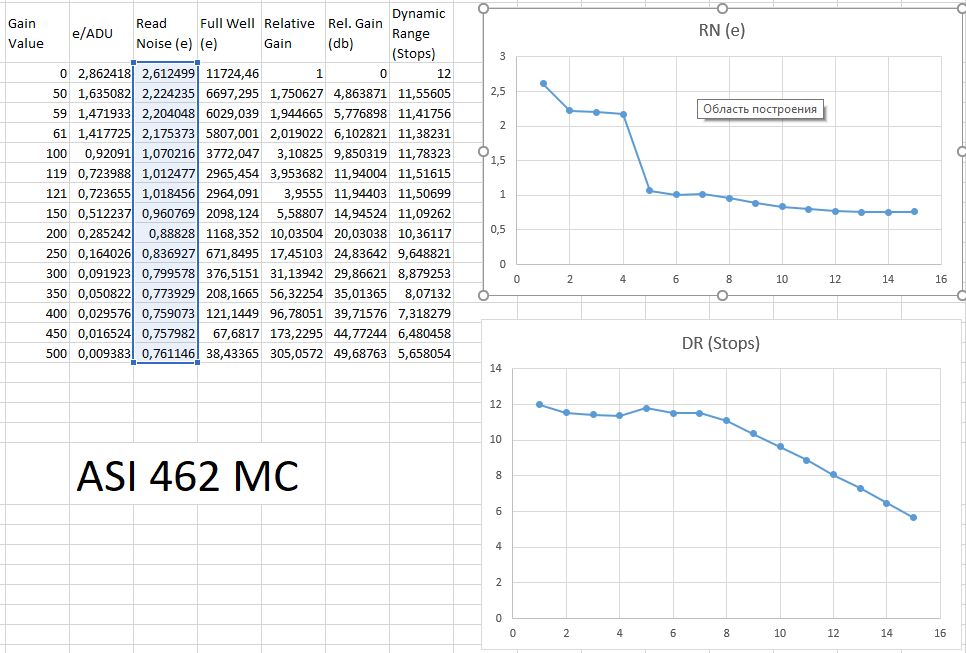The image size is (966, 653).
Task: Select the Gain Value header cell
Action: tap(34, 34)
